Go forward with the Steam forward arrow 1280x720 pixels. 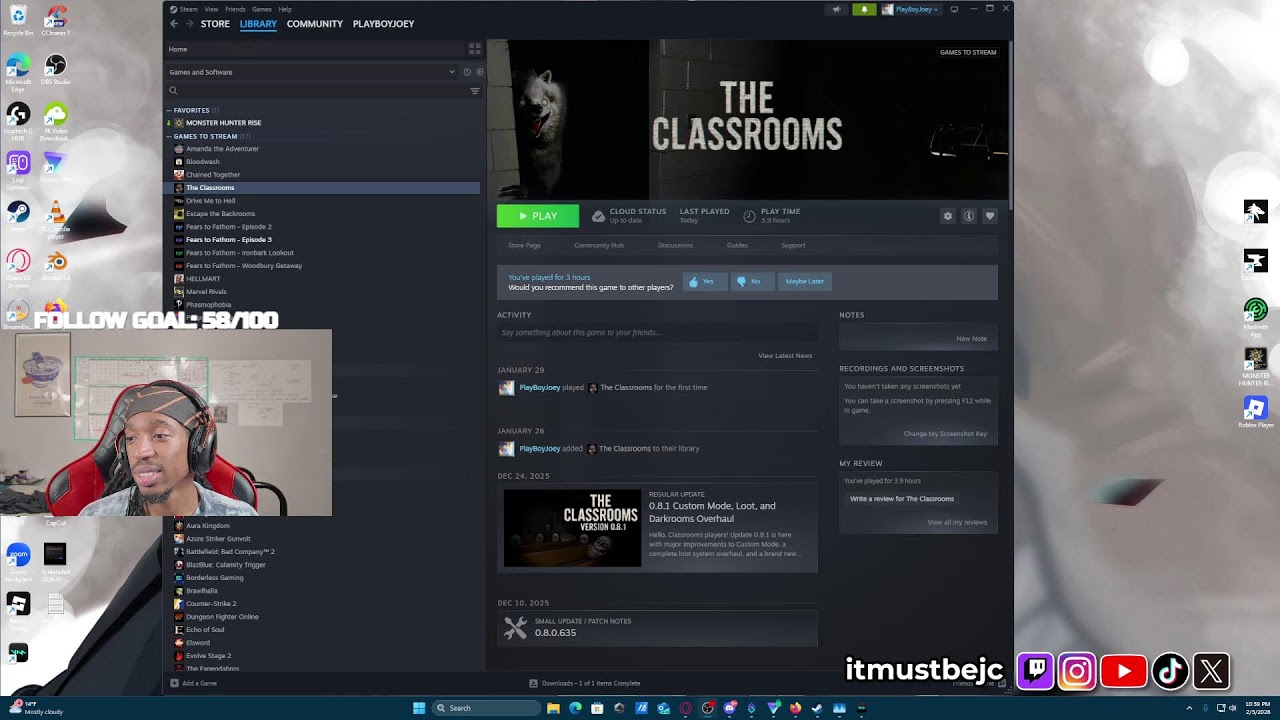point(188,24)
